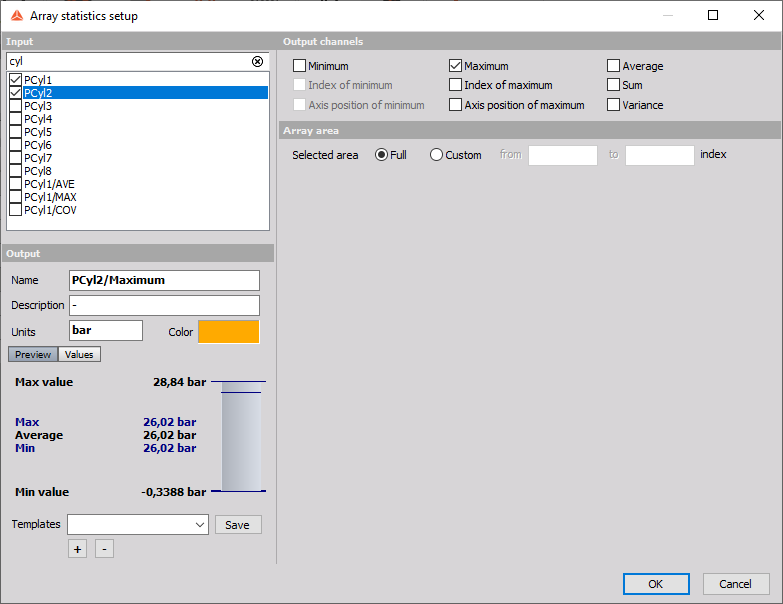Image resolution: width=783 pixels, height=604 pixels.
Task: Switch to the Preview tab
Action: point(33,354)
